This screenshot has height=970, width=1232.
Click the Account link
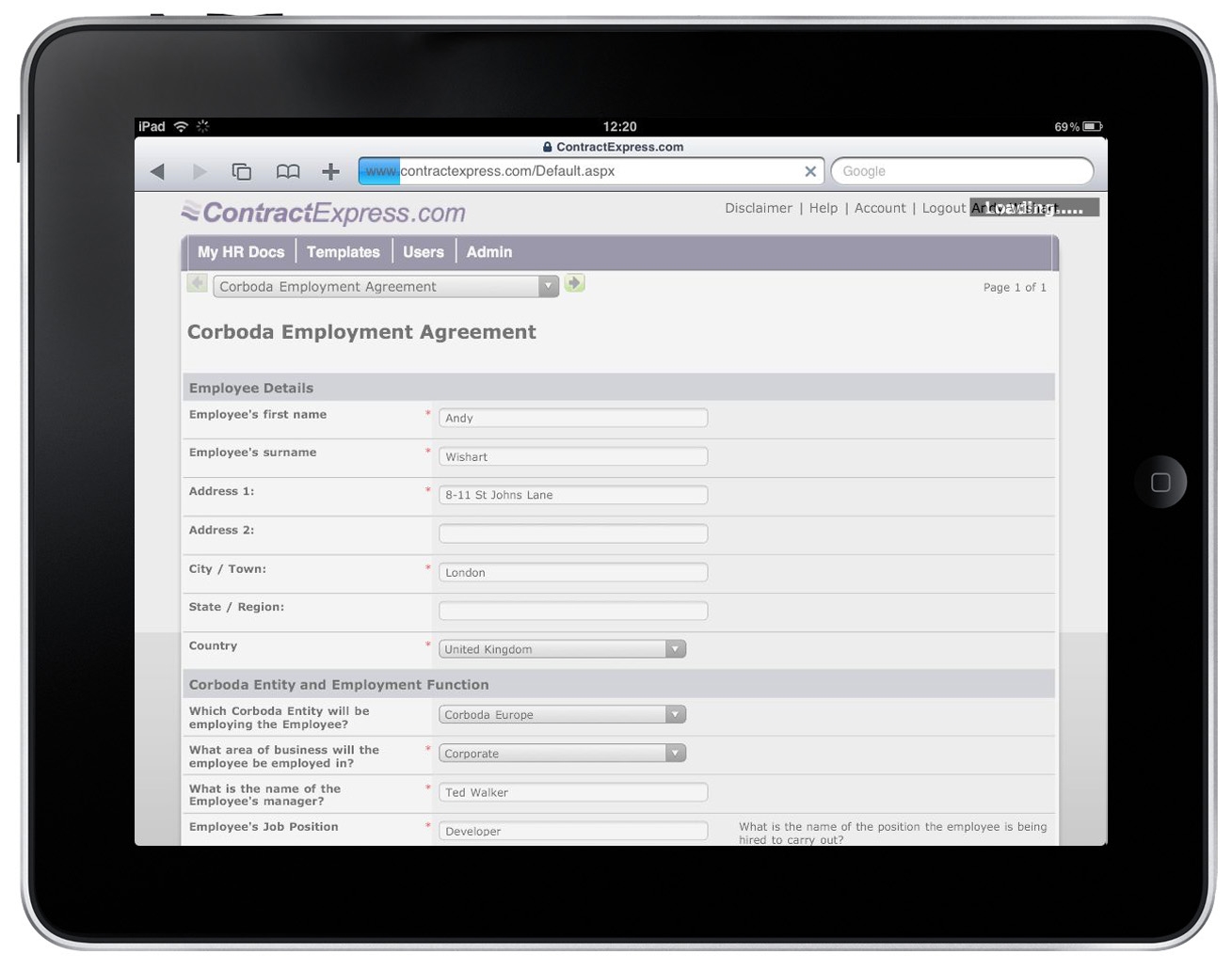point(880,208)
